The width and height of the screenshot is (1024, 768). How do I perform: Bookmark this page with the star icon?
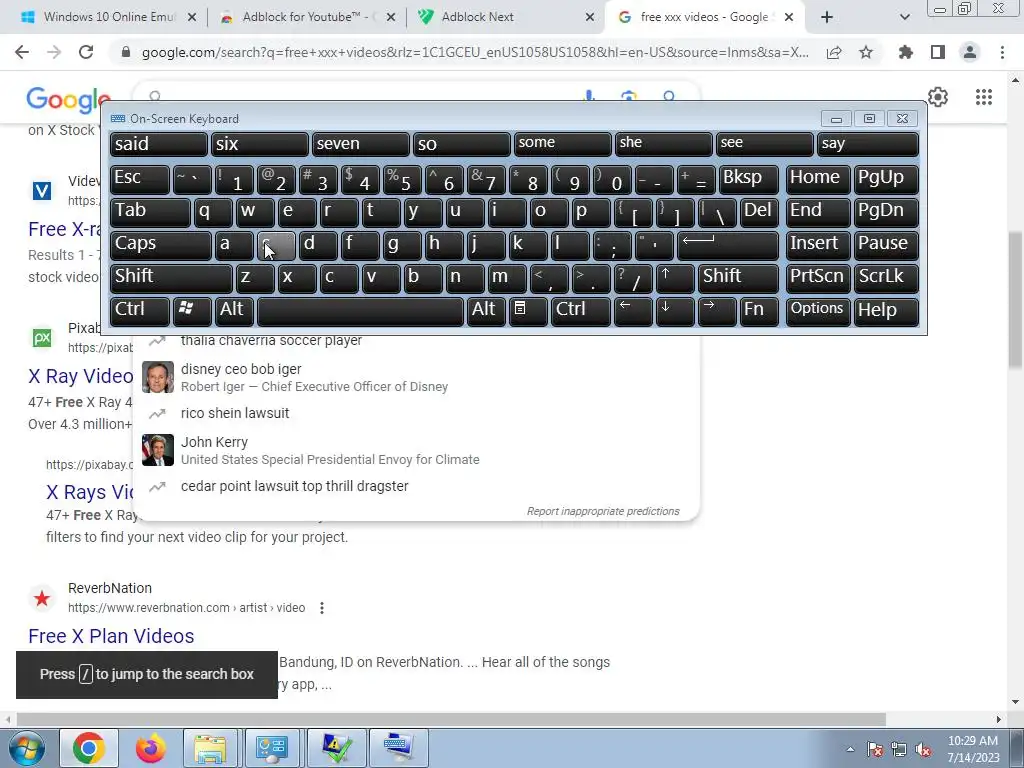pos(866,52)
